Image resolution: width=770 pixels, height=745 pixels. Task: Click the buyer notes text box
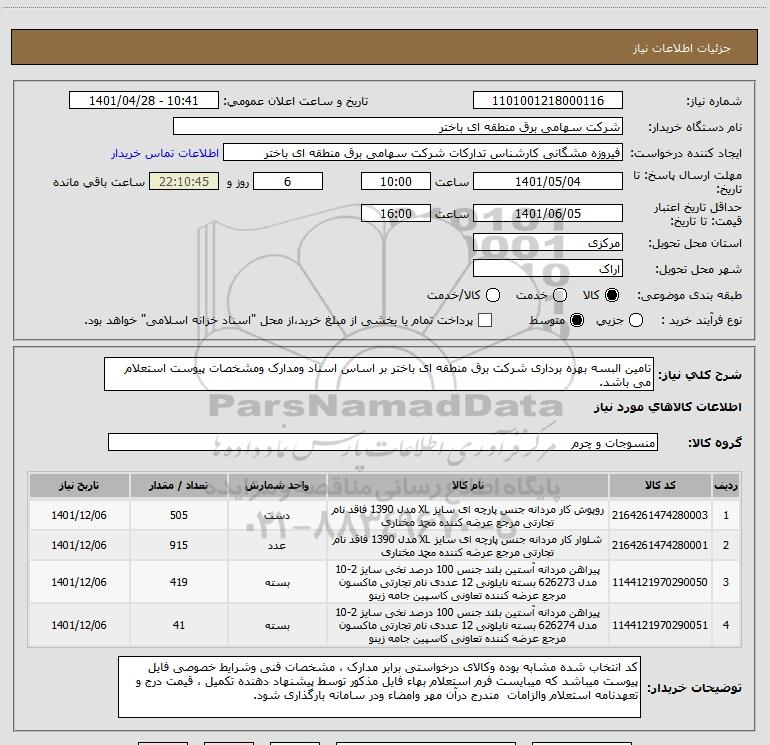[x=379, y=687]
